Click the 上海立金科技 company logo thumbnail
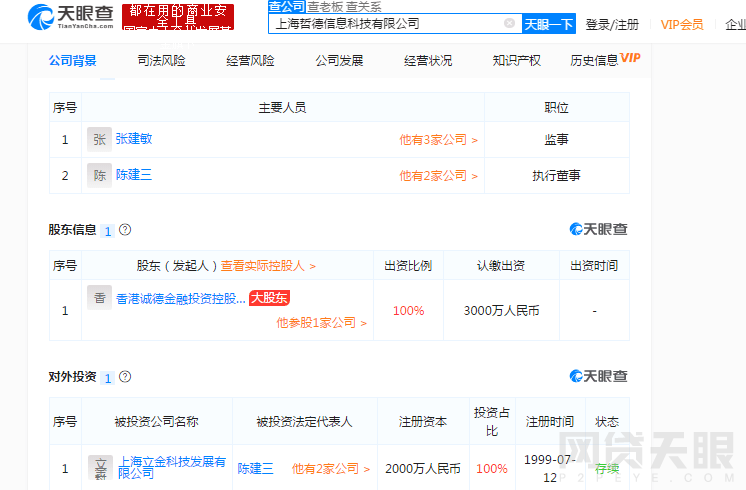Screen dimensions: 746x490 pyautogui.click(x=100, y=468)
